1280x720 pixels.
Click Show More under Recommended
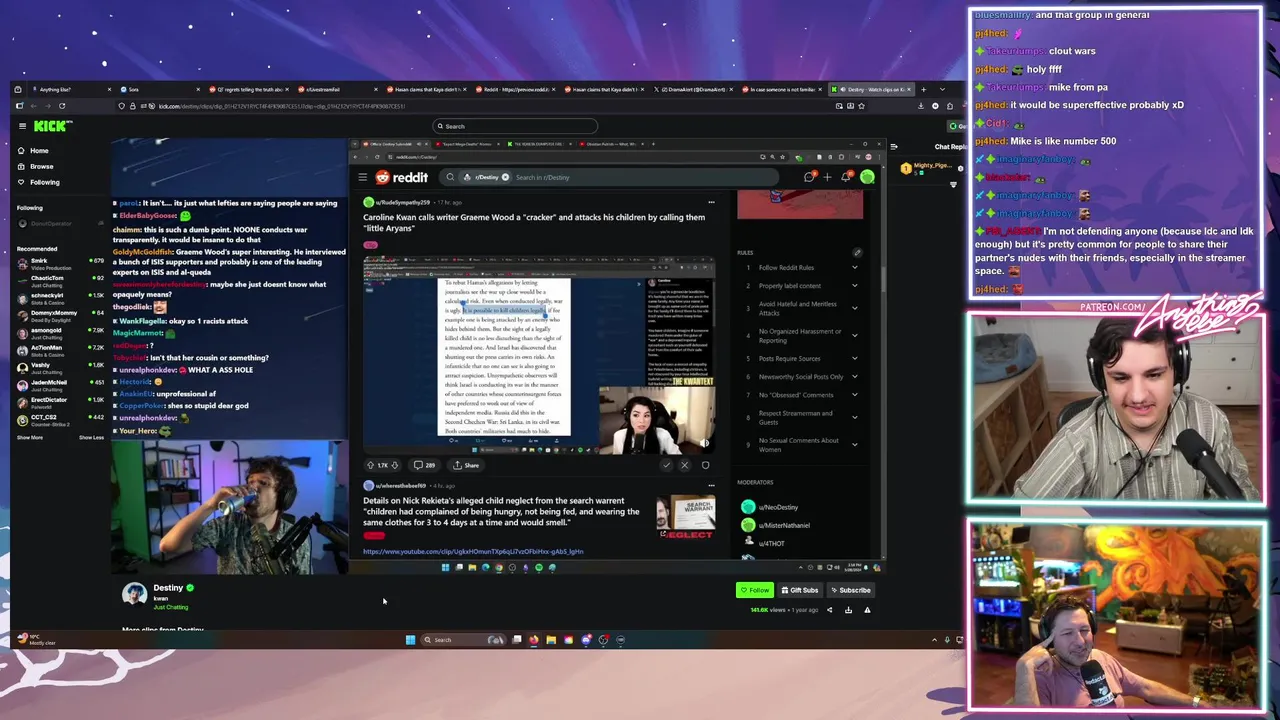(30, 437)
